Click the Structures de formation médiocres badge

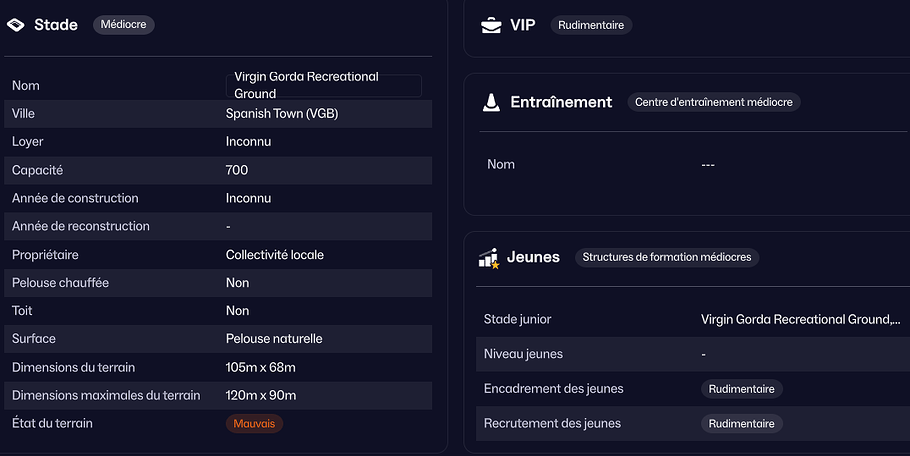tap(667, 257)
